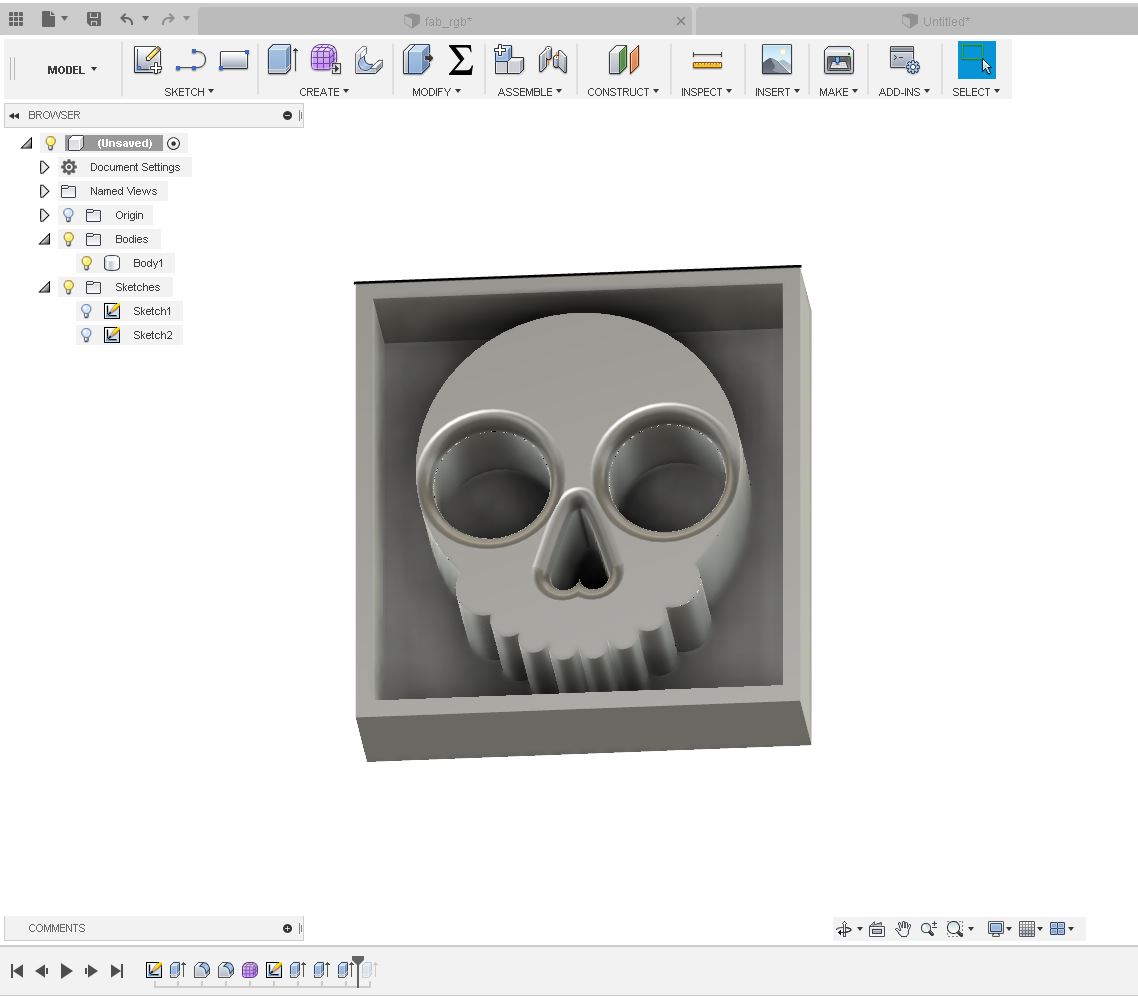1138x996 pixels.
Task: Collapse the Bodies folder
Action: [44, 239]
